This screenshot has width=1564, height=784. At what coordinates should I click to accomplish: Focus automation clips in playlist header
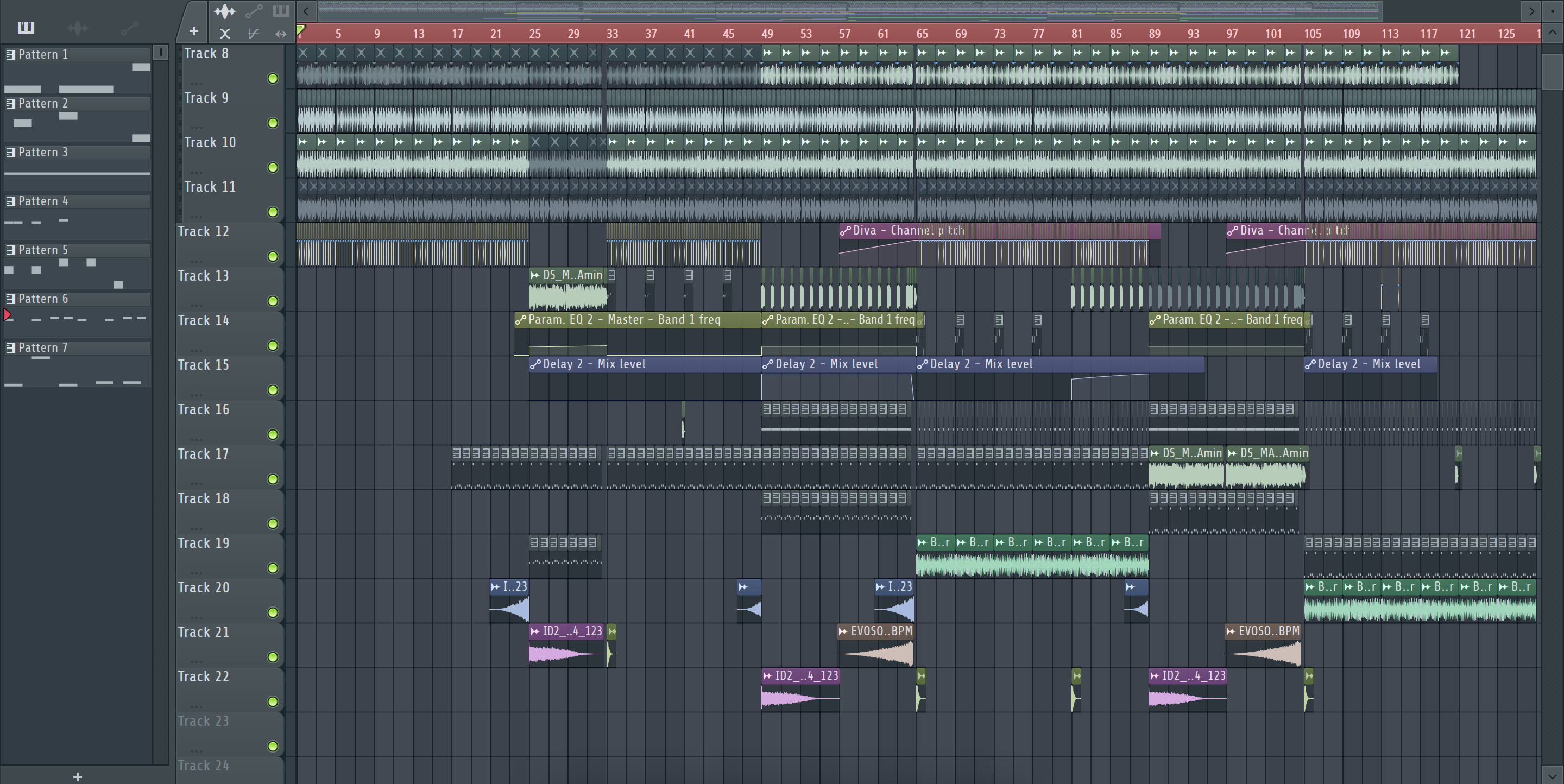(254, 11)
